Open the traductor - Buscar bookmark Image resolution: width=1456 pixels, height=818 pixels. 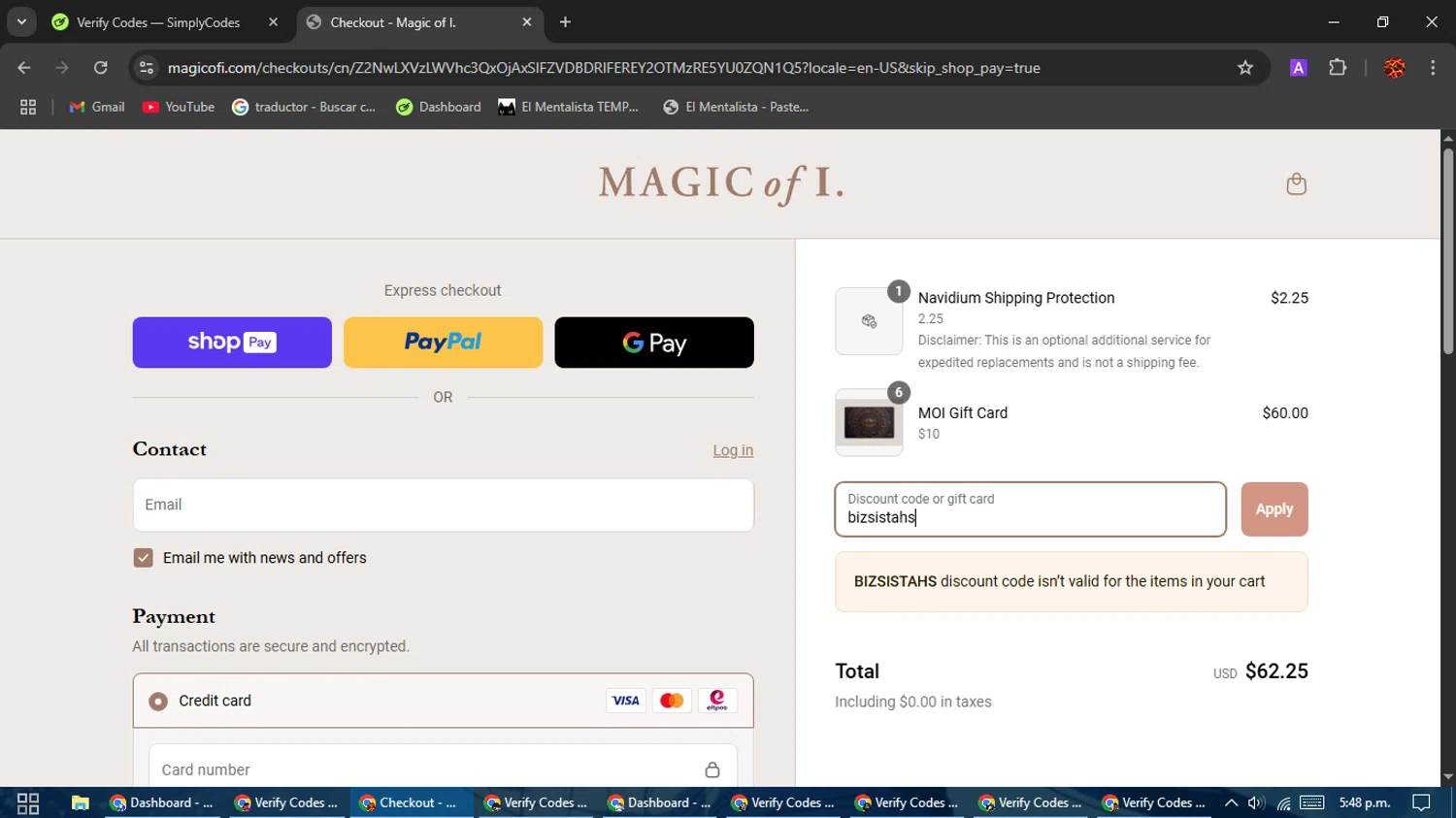(304, 107)
